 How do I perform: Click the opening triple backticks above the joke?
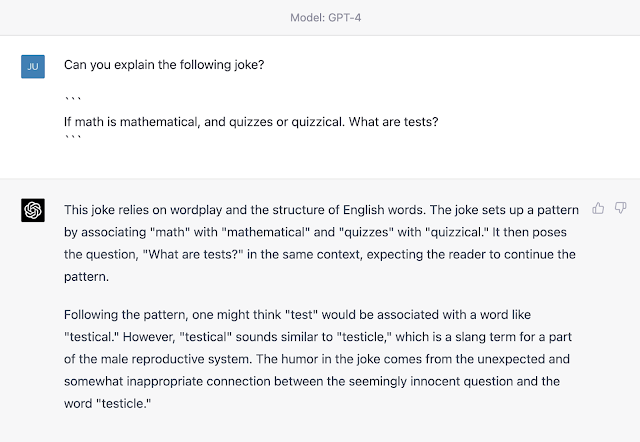coord(73,101)
